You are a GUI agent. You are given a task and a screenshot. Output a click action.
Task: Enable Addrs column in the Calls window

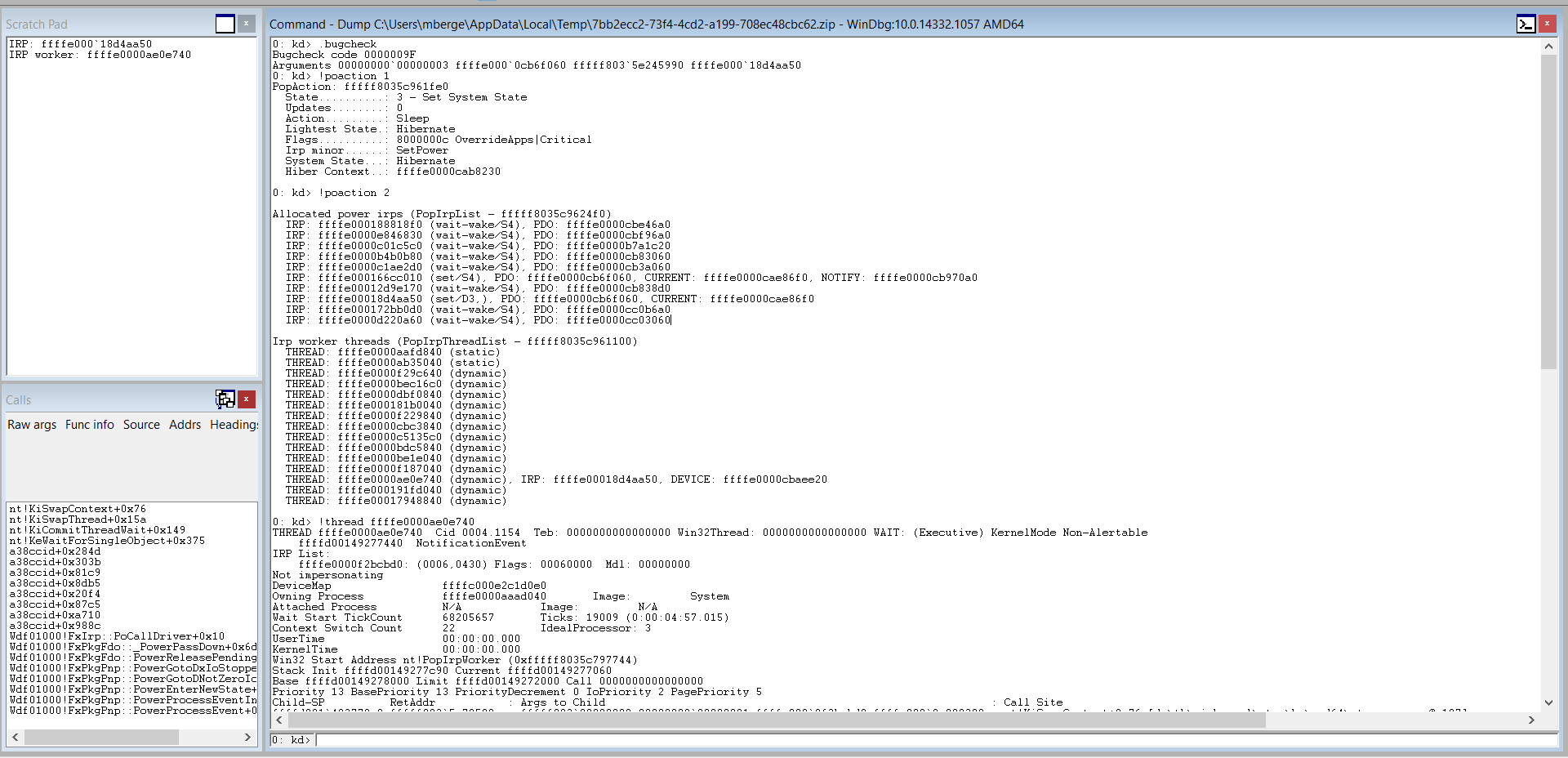point(185,424)
